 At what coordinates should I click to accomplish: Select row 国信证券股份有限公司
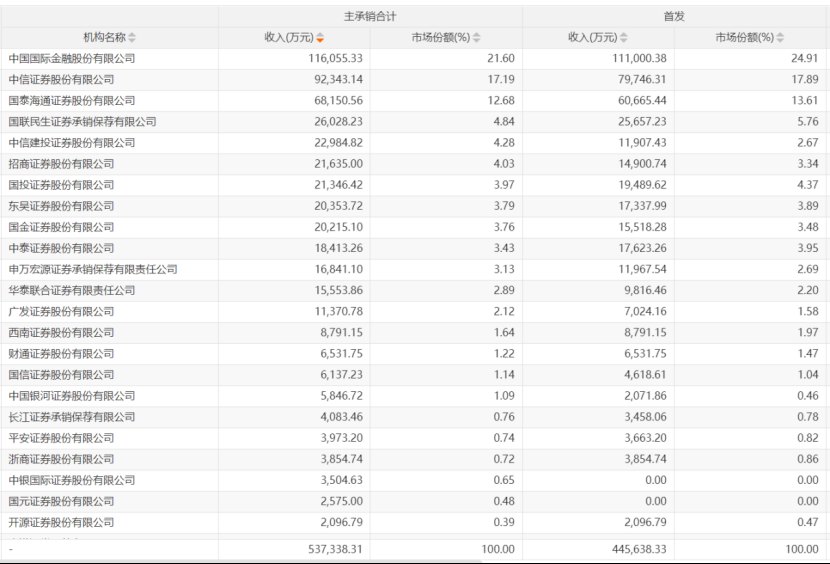[x=413, y=375]
